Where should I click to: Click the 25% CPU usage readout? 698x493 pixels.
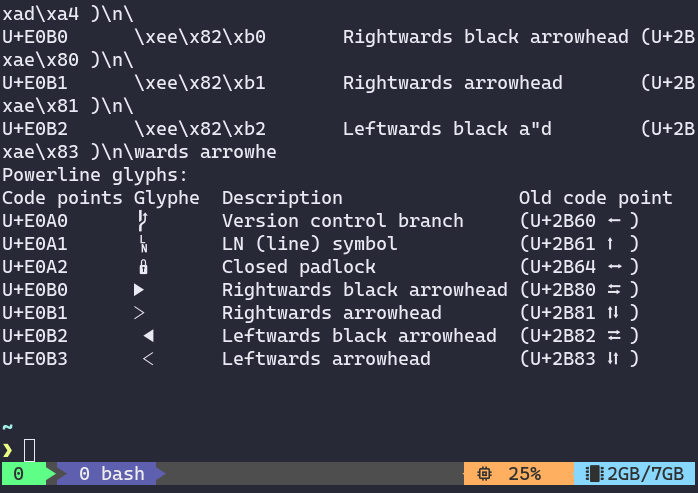click(x=525, y=474)
